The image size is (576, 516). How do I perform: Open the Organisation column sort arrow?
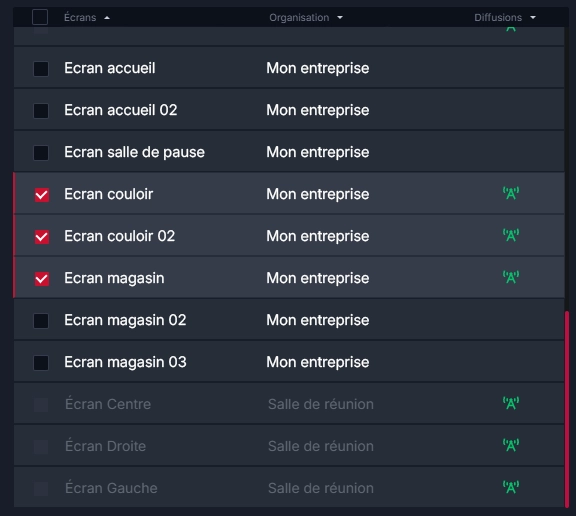pos(340,17)
